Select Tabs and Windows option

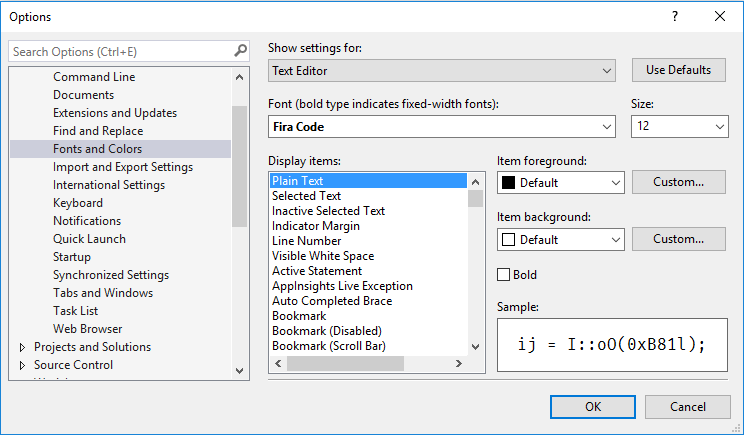[103, 293]
